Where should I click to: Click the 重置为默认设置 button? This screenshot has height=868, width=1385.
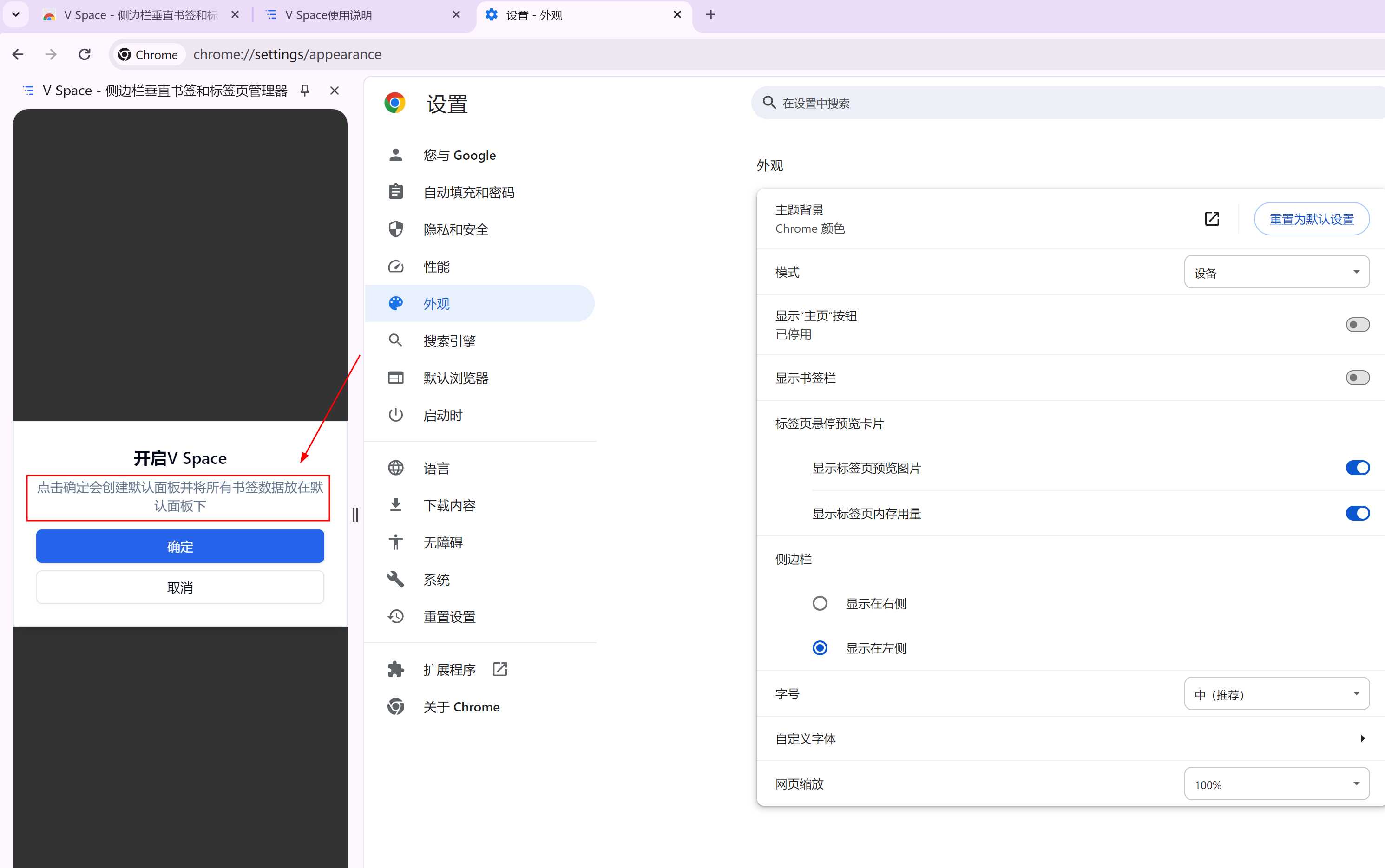click(x=1311, y=218)
